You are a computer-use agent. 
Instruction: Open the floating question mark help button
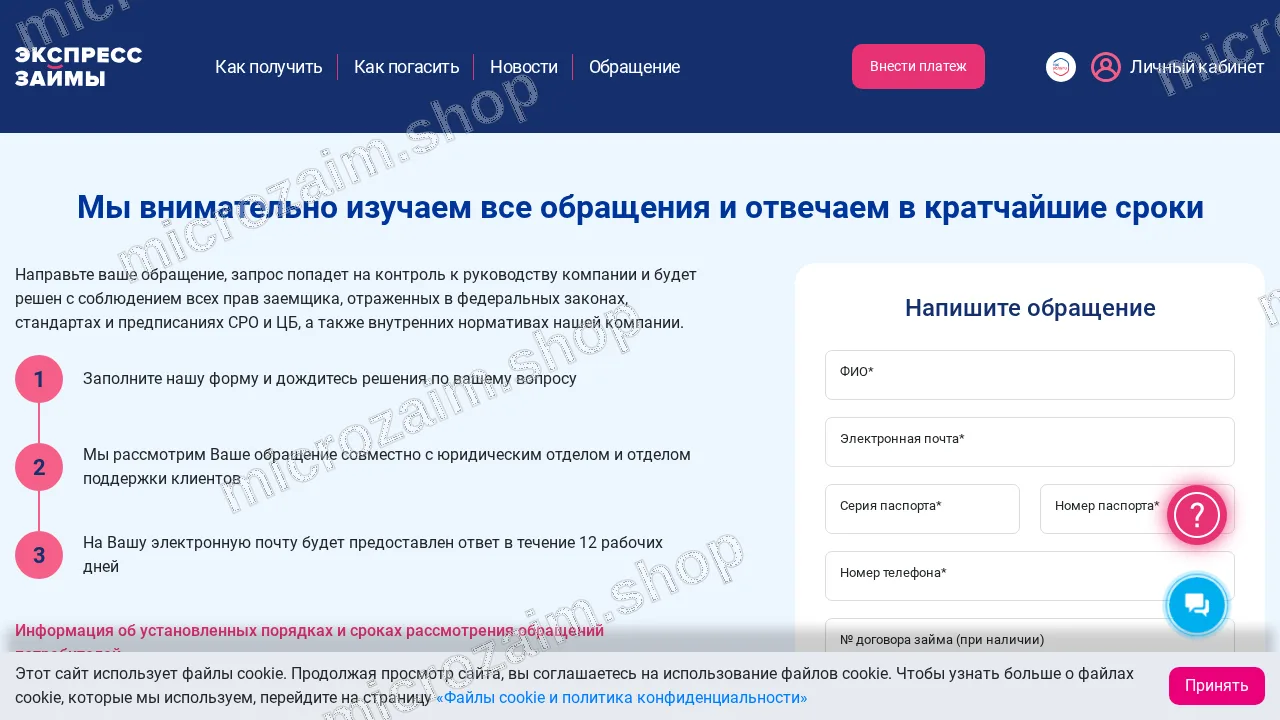click(x=1197, y=515)
